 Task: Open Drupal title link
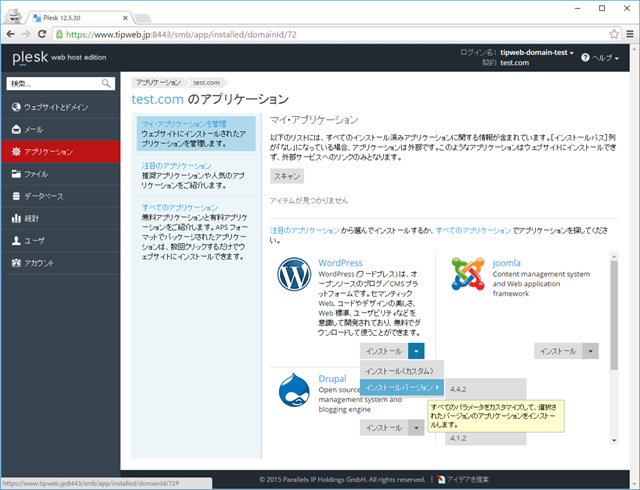332,379
